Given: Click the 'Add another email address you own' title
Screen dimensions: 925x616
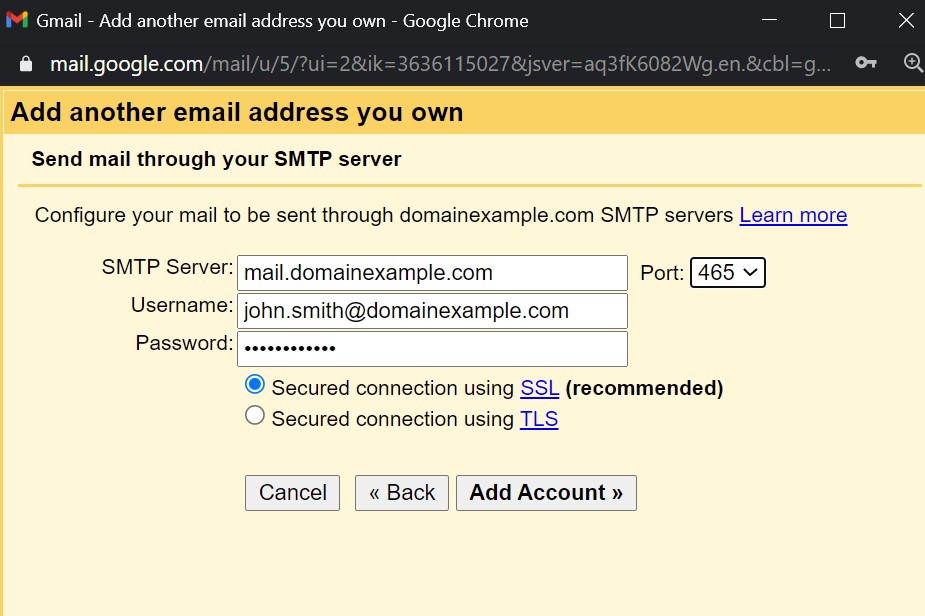Looking at the screenshot, I should point(237,112).
